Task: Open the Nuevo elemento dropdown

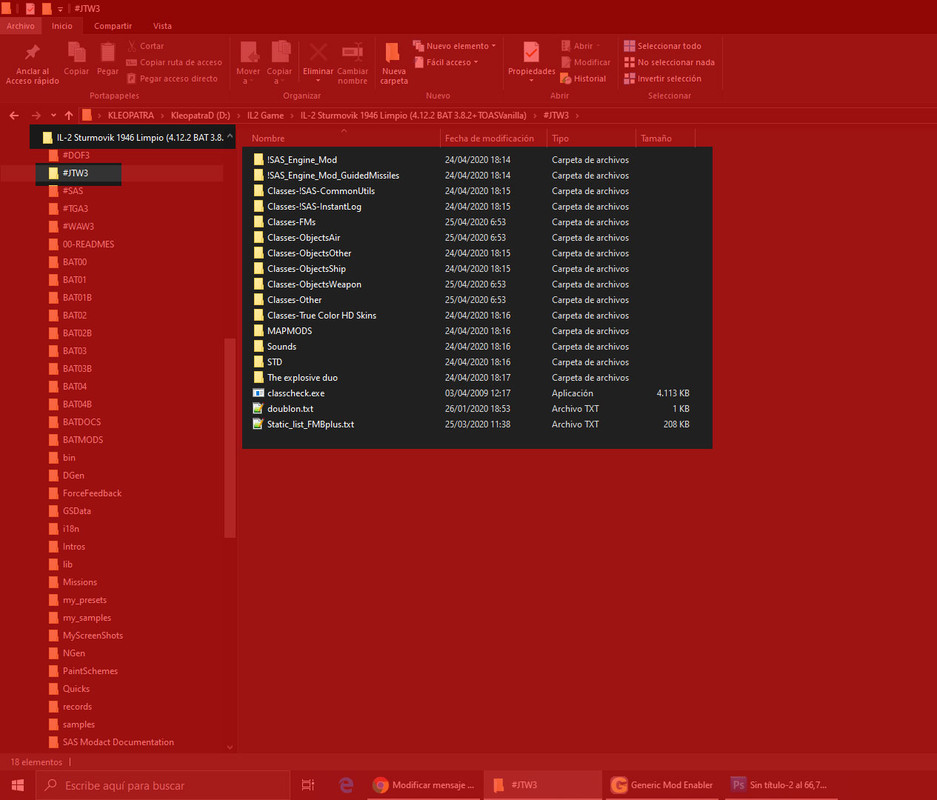Action: tap(454, 46)
